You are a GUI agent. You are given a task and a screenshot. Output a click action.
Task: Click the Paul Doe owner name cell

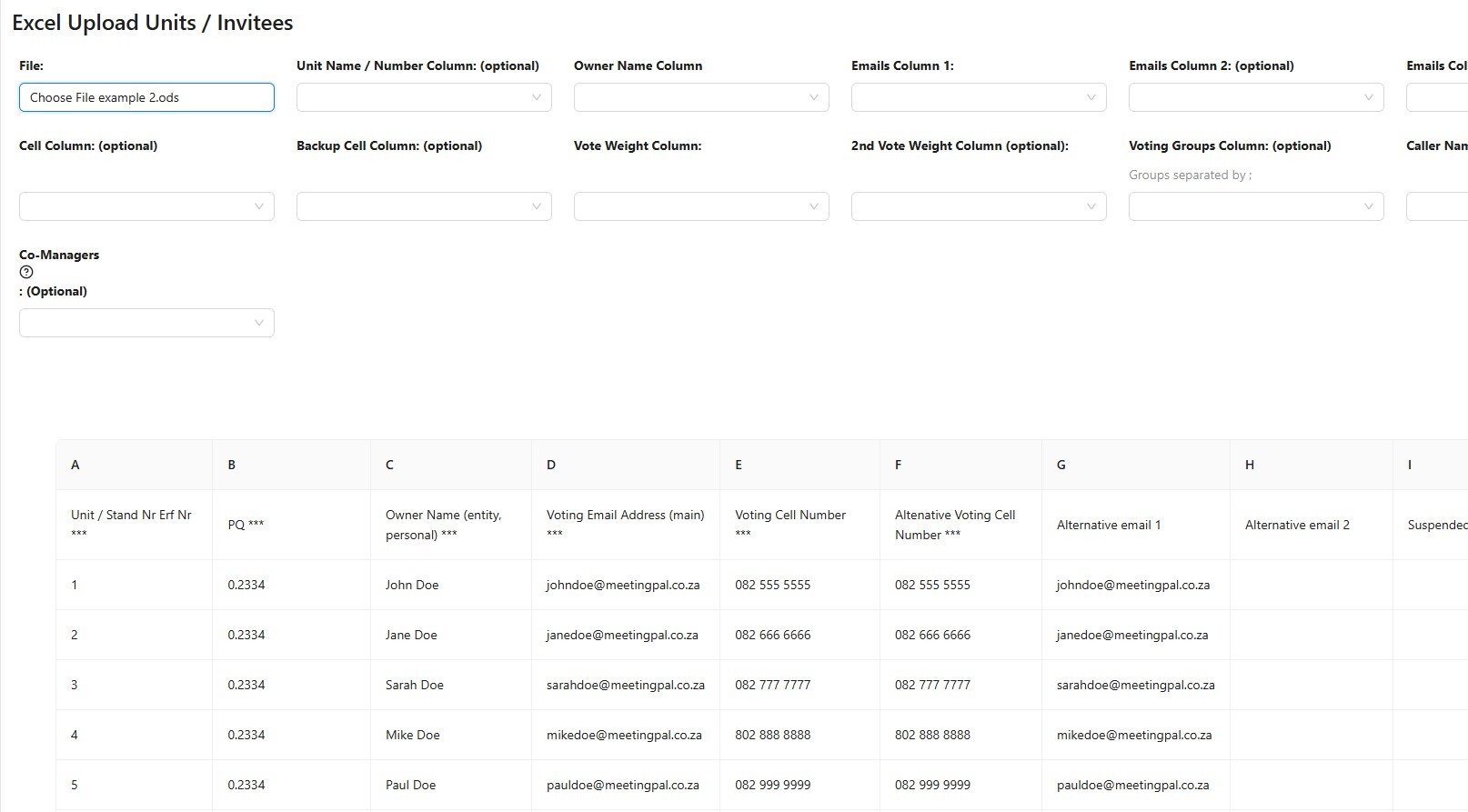pyautogui.click(x=410, y=785)
